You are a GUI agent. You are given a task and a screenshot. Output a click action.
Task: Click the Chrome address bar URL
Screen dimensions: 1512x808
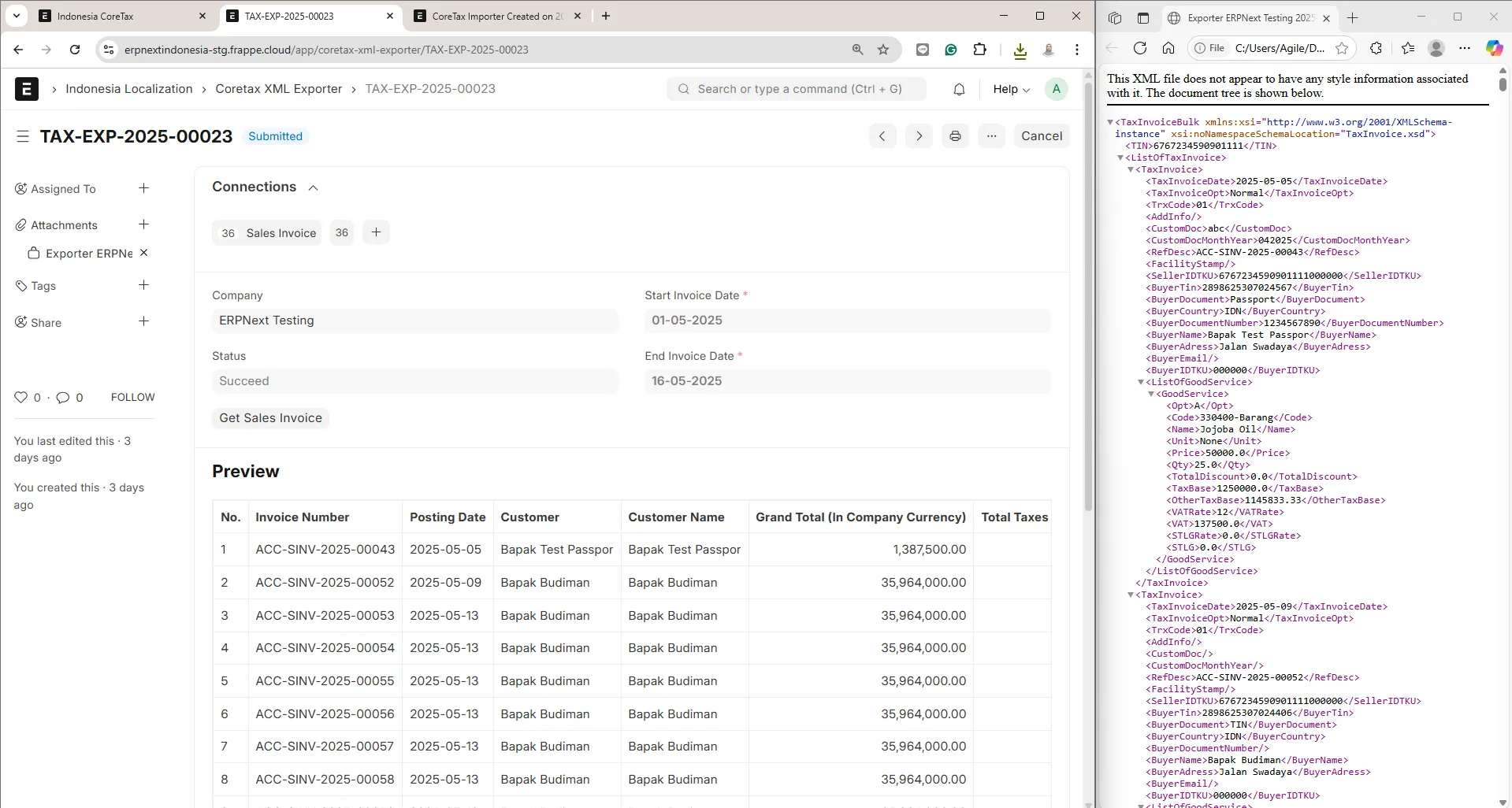pyautogui.click(x=326, y=50)
